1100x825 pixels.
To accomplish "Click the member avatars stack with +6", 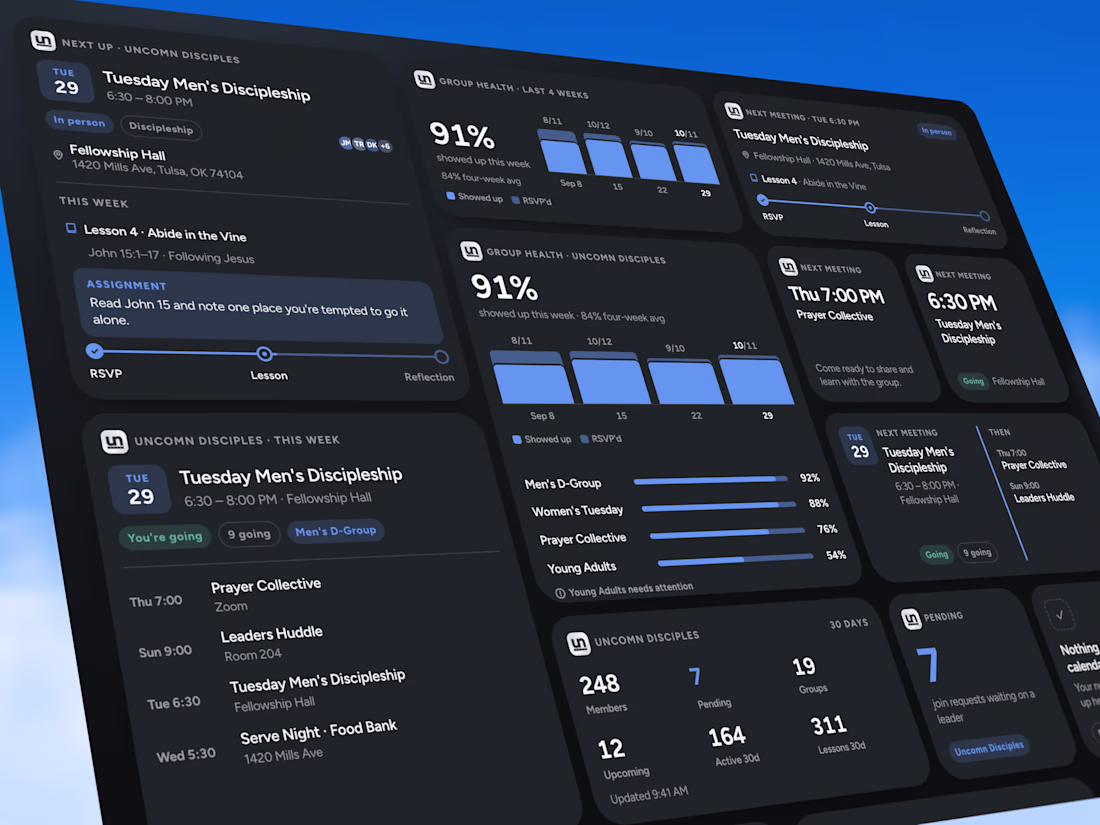I will coord(365,145).
